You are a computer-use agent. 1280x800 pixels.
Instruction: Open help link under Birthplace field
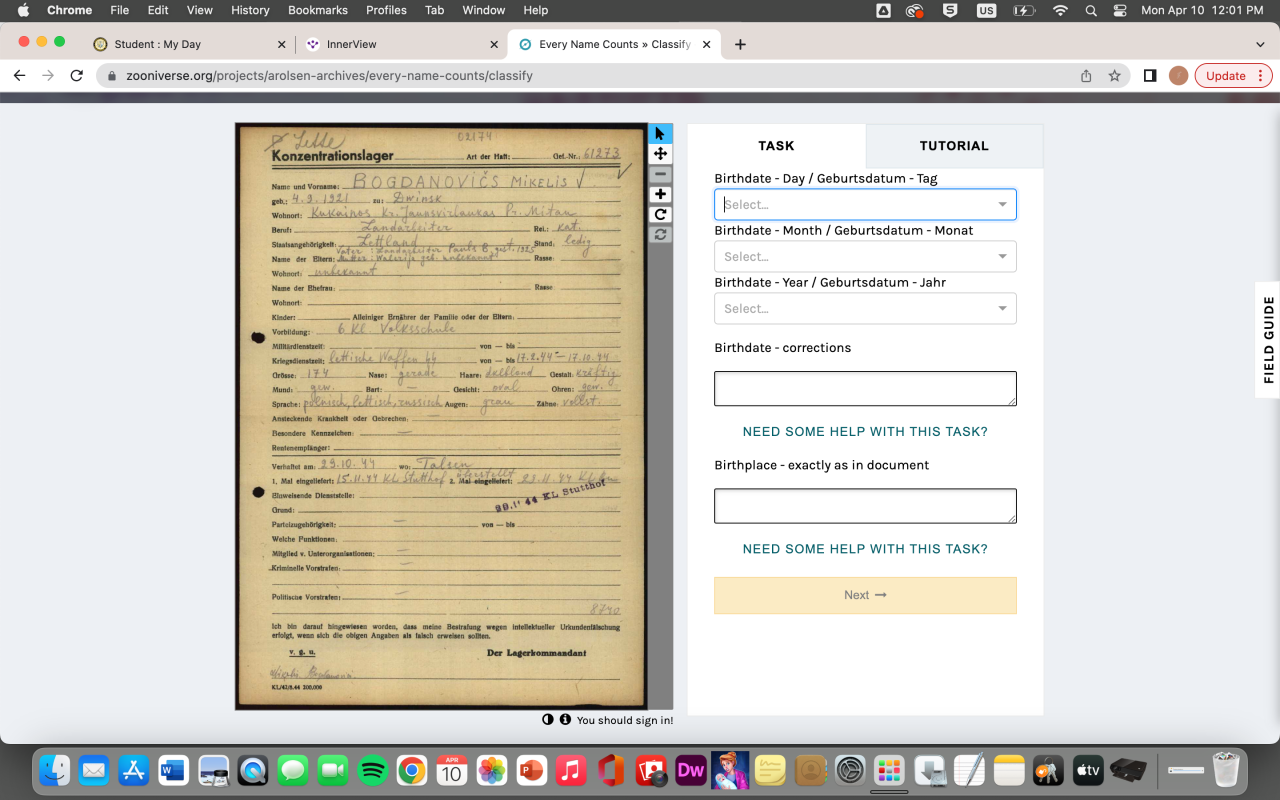865,549
